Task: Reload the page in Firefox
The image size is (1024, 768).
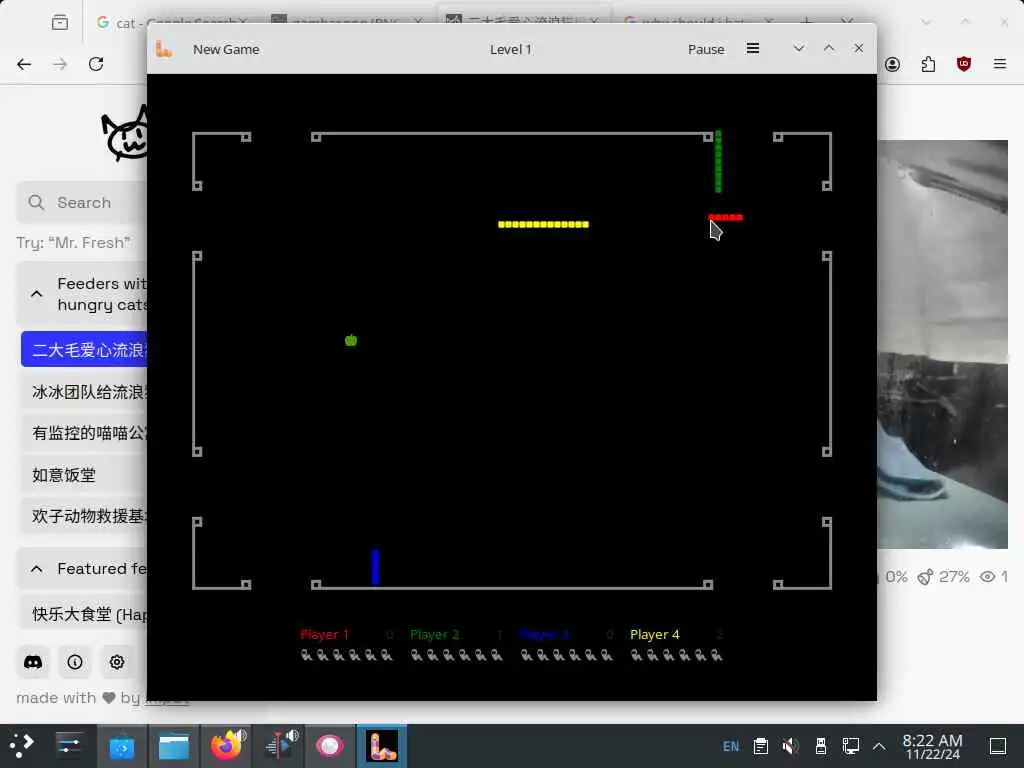Action: pyautogui.click(x=96, y=64)
